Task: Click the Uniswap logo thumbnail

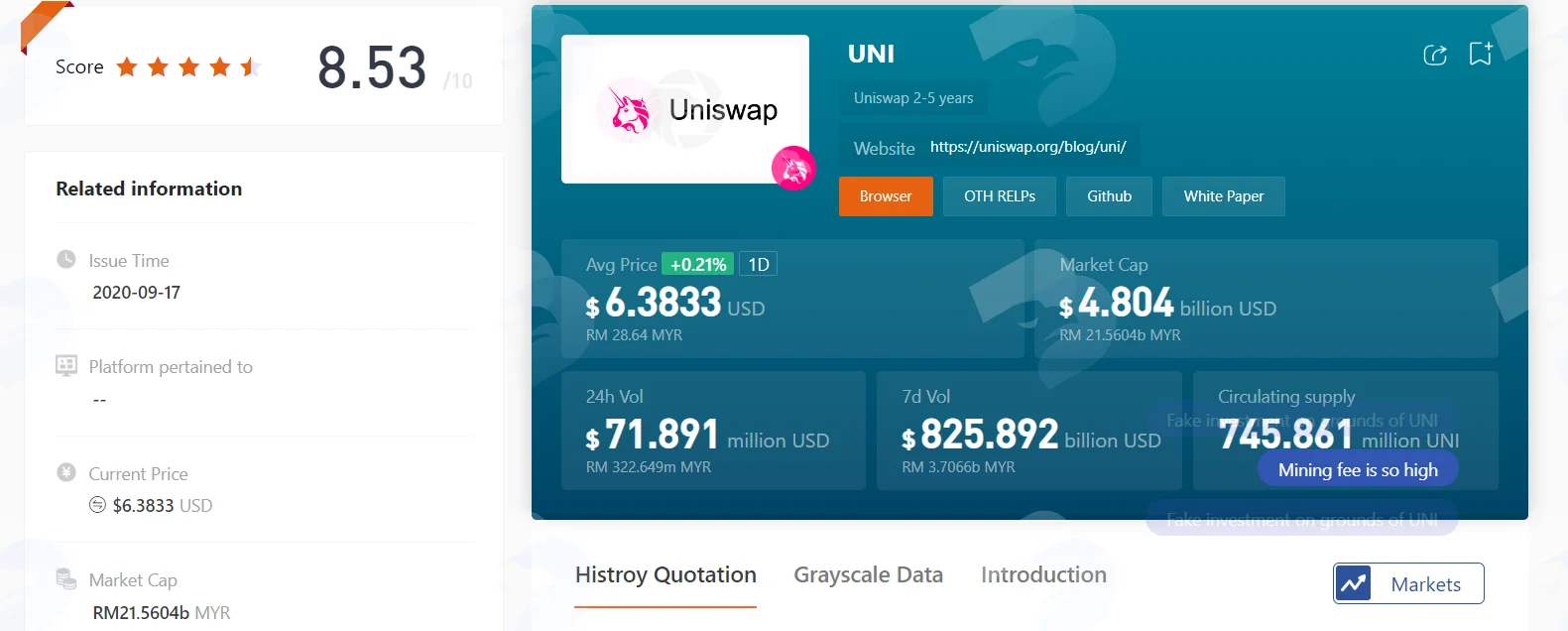Action: 685,109
